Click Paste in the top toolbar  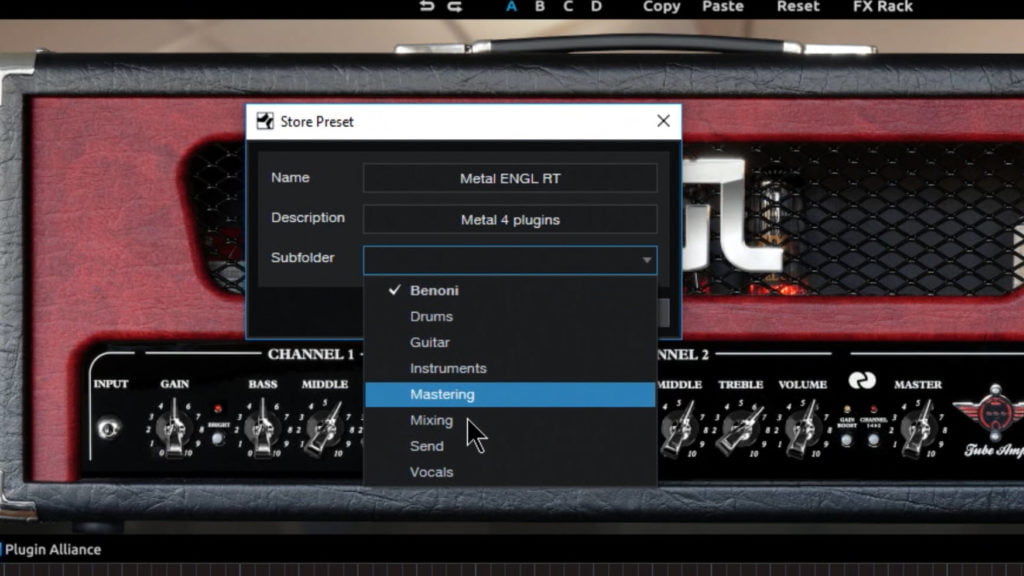[x=723, y=7]
